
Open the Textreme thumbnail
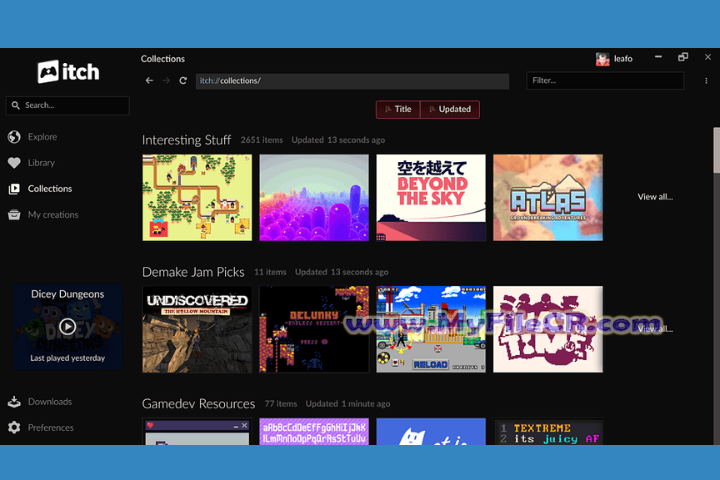tap(548, 431)
